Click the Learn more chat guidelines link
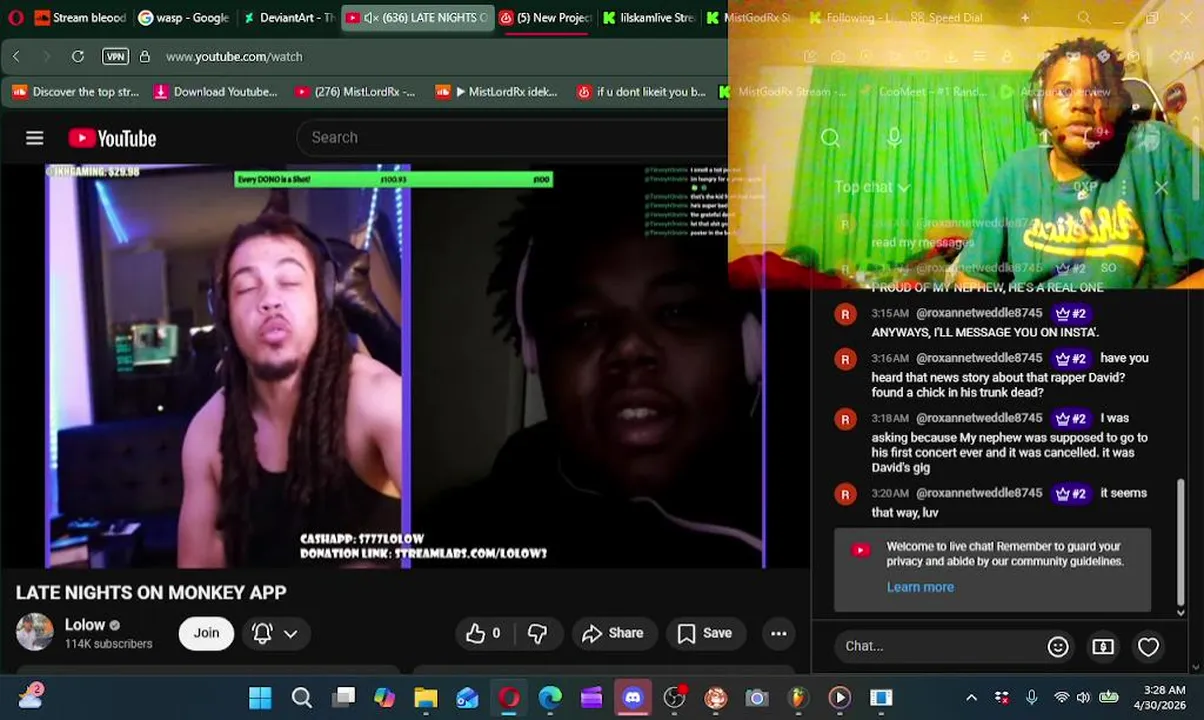This screenshot has height=720, width=1204. (920, 587)
